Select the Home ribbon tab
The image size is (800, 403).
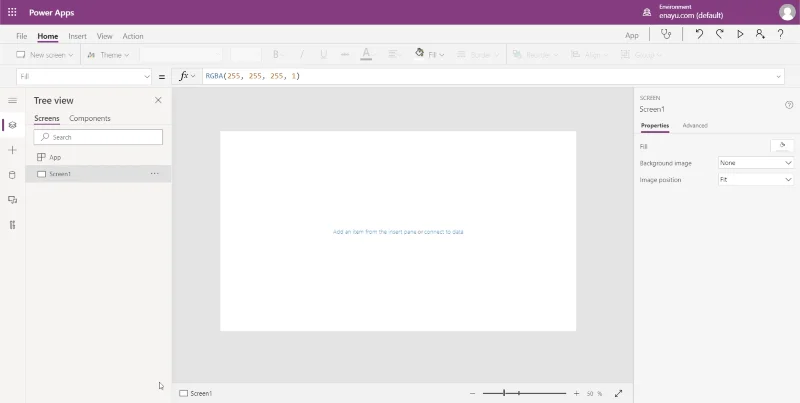pos(47,36)
